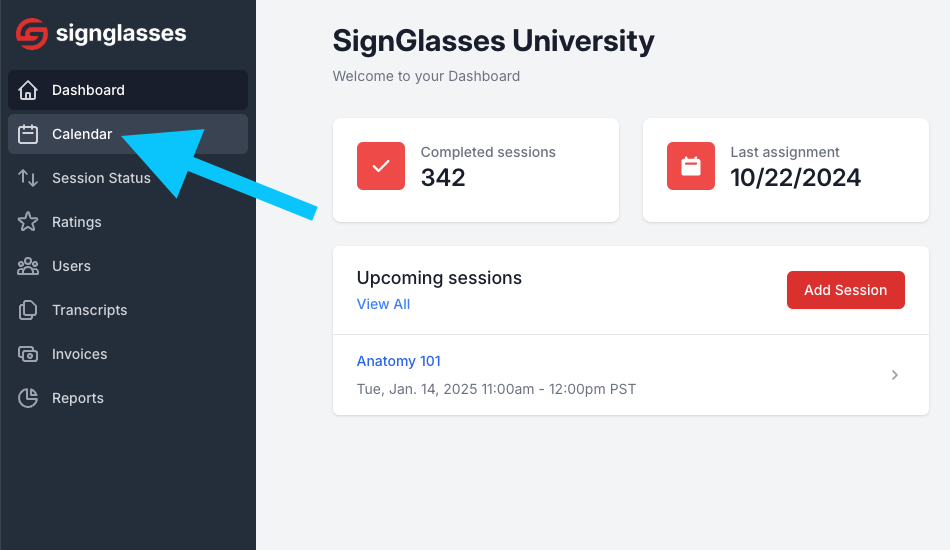This screenshot has height=550, width=950.
Task: Open the View All sessions link
Action: click(x=383, y=304)
